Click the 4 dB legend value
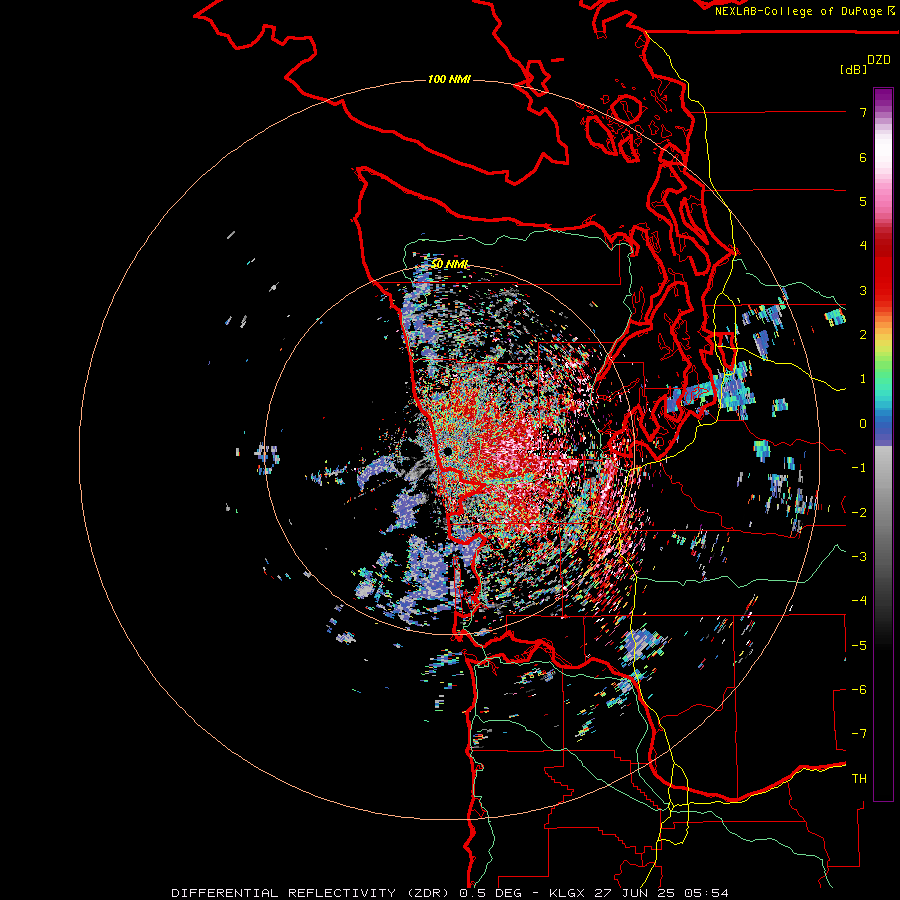This screenshot has width=900, height=900. point(863,246)
